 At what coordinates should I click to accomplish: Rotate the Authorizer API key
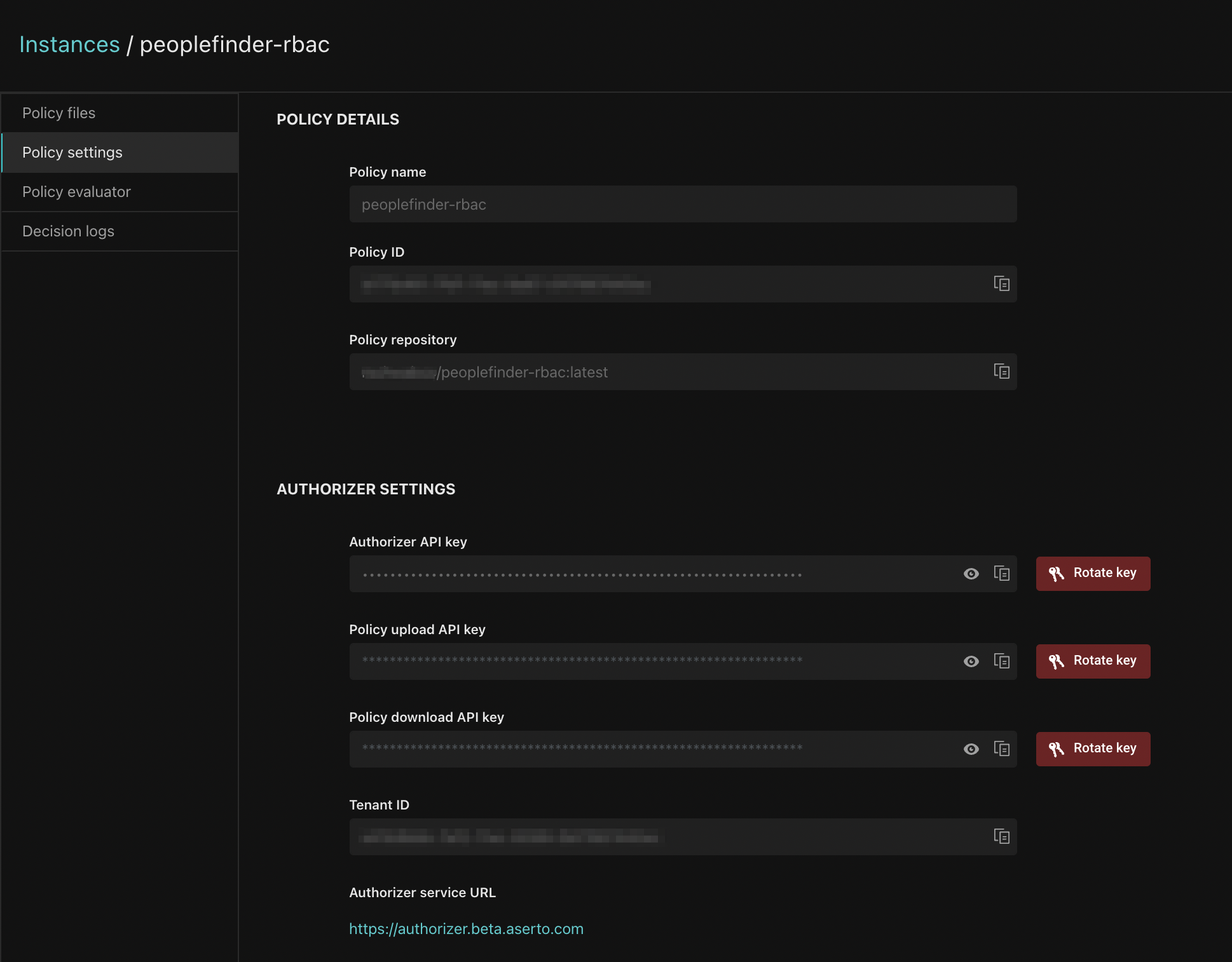coord(1093,573)
